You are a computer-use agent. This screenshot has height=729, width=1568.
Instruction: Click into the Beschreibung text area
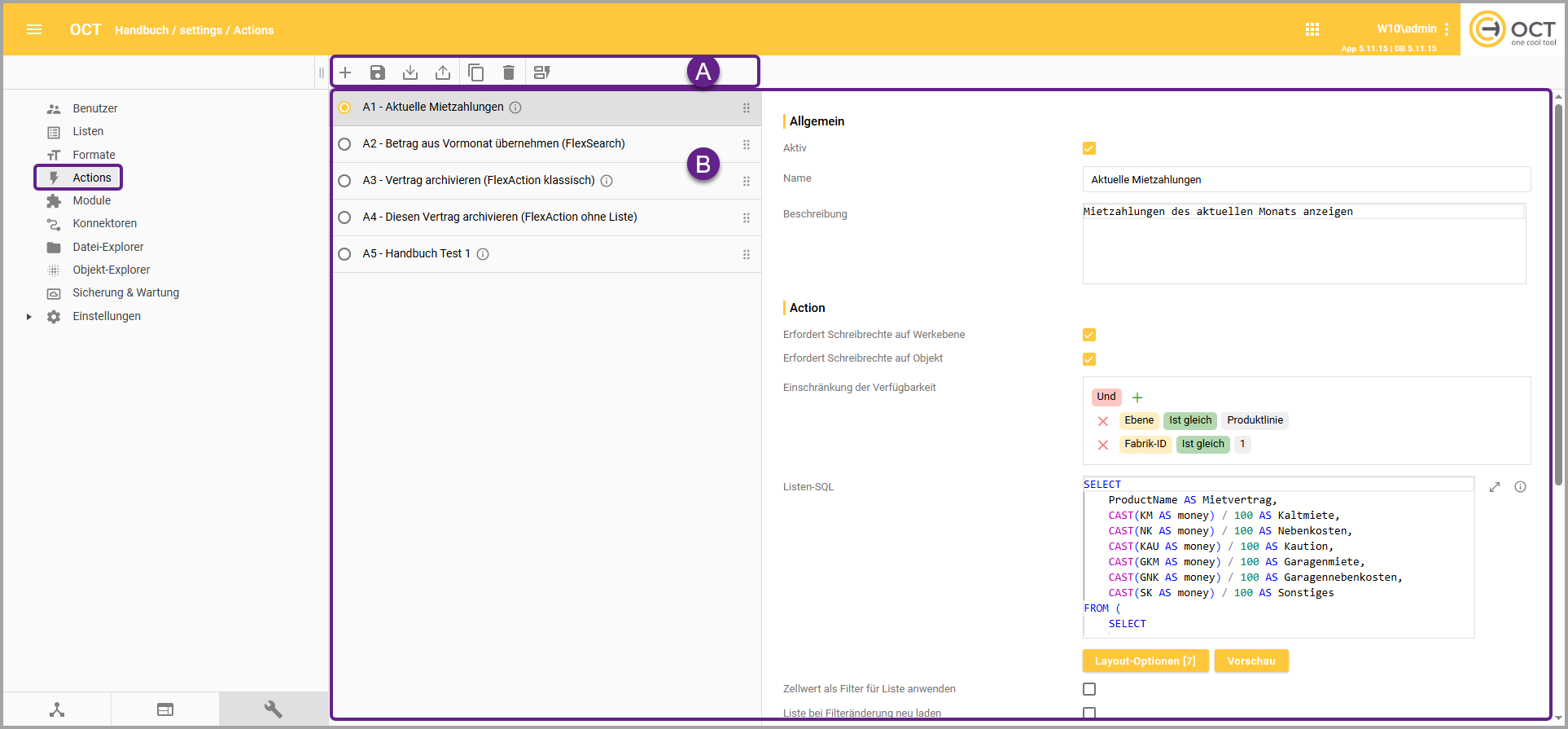[1304, 244]
